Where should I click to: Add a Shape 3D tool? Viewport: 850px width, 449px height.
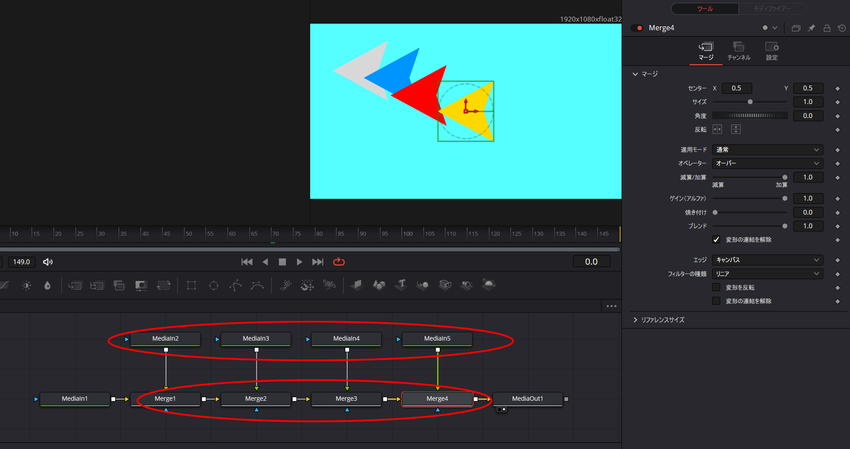(x=379, y=285)
